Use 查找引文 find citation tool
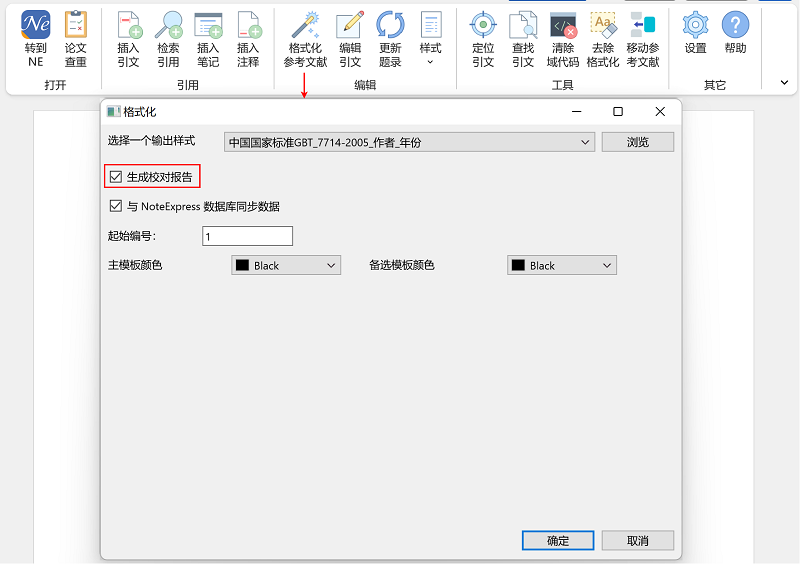Screen dimensions: 800x564 523,39
